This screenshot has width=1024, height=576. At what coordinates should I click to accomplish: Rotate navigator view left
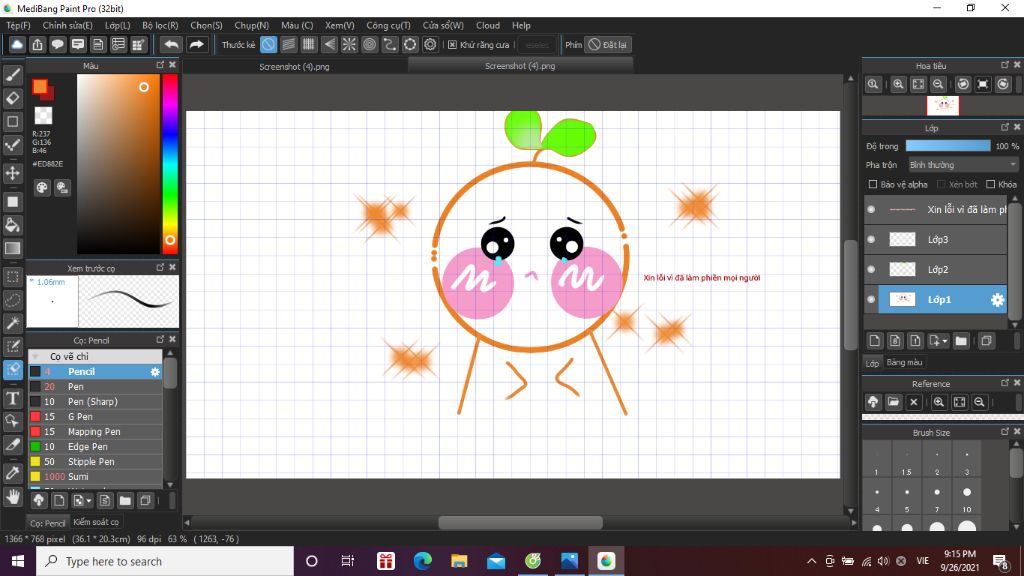pos(963,84)
